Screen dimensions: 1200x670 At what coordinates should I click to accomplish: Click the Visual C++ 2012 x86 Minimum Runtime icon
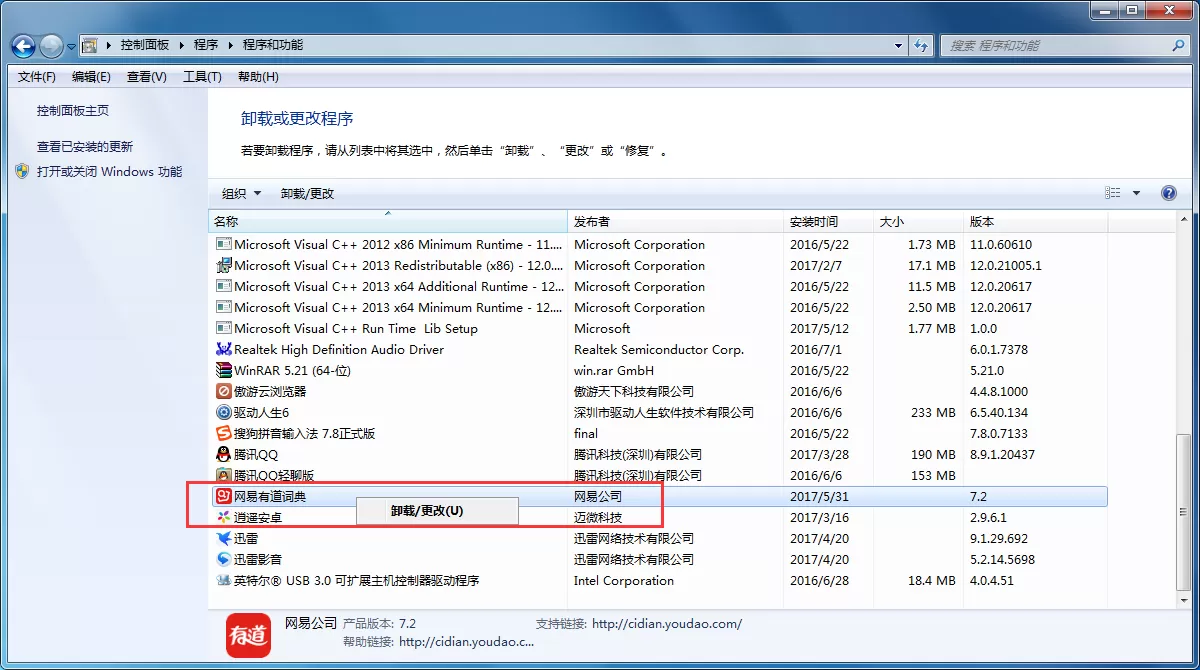point(224,245)
